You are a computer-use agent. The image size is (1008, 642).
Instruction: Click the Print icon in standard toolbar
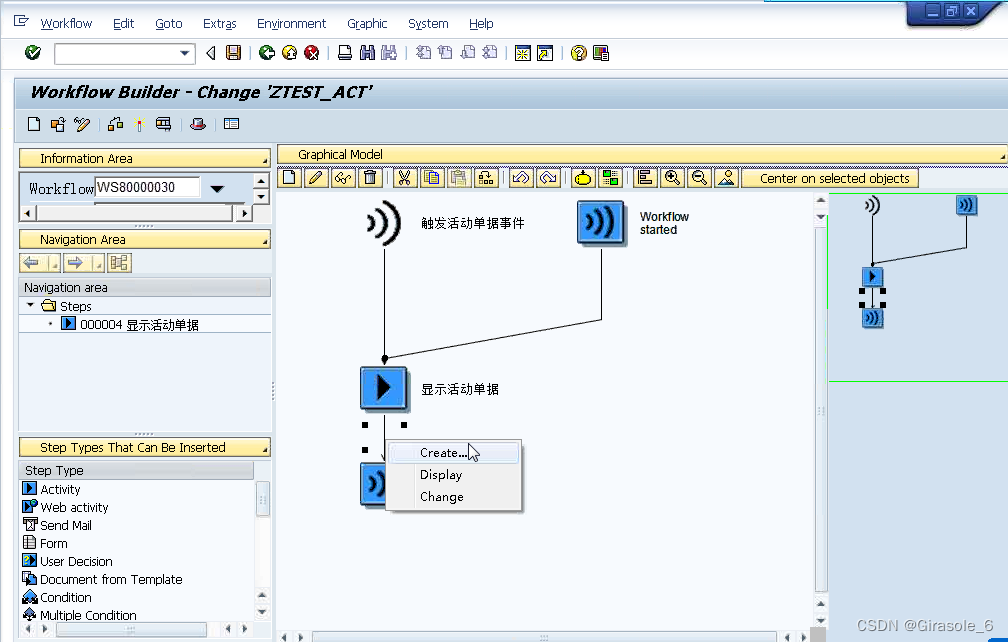click(345, 53)
